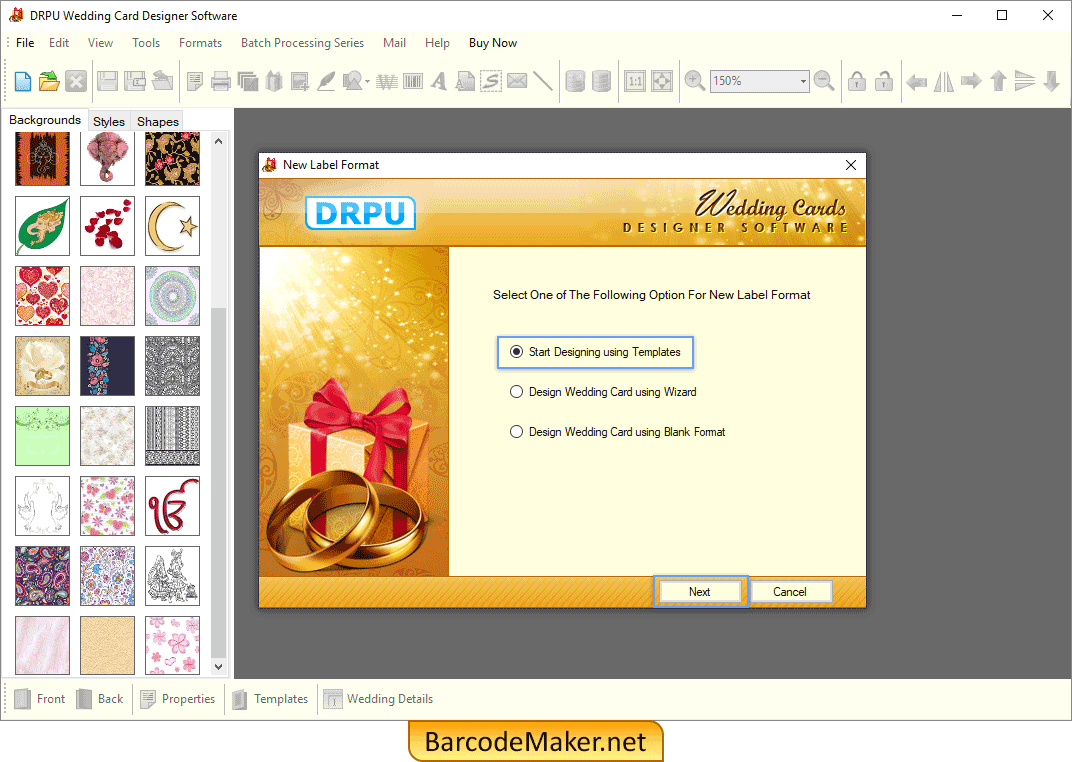Create a new file with the blue page icon
1072x762 pixels.
pyautogui.click(x=23, y=81)
